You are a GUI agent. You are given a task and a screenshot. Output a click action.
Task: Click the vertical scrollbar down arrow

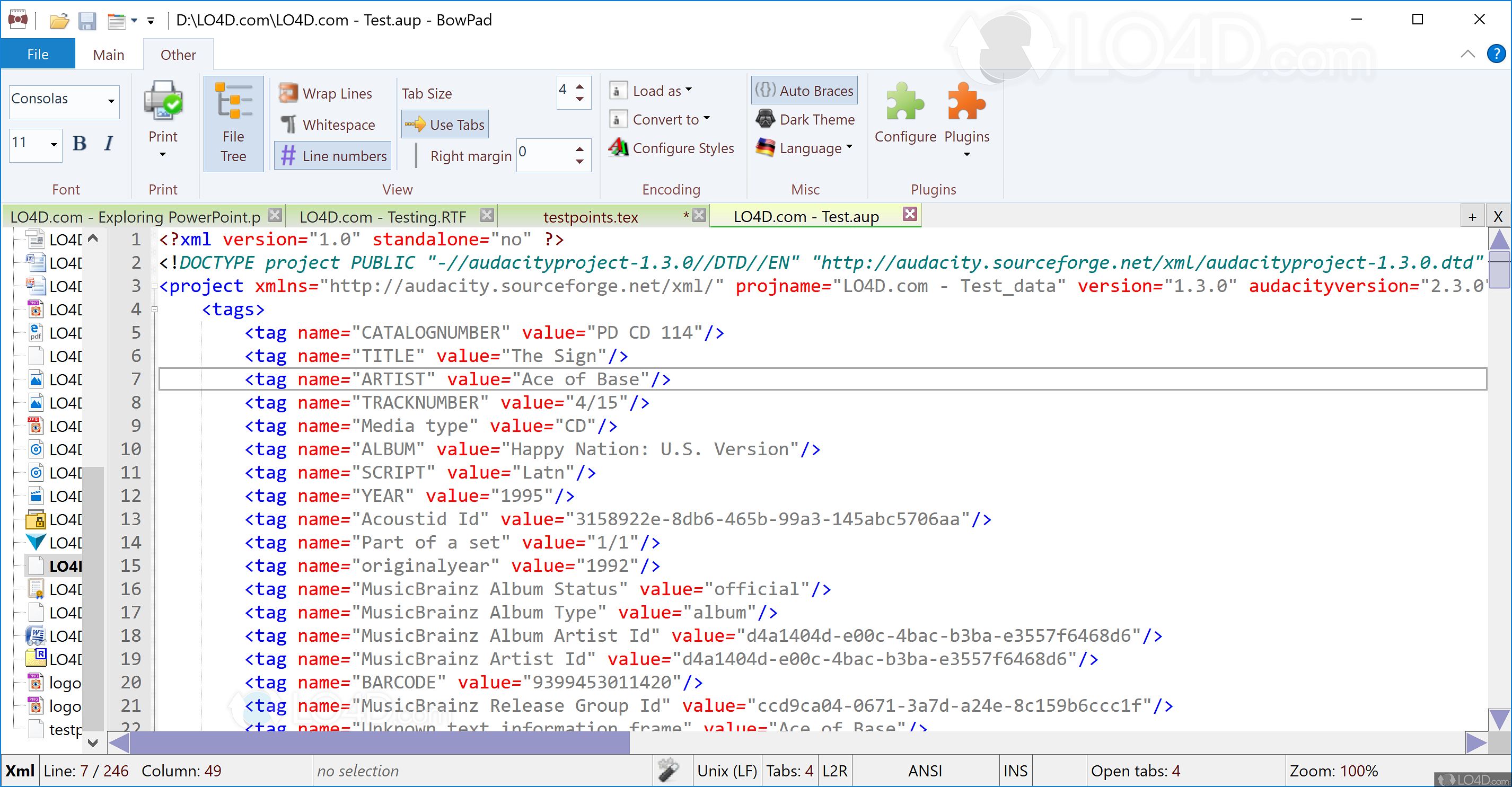point(1499,720)
